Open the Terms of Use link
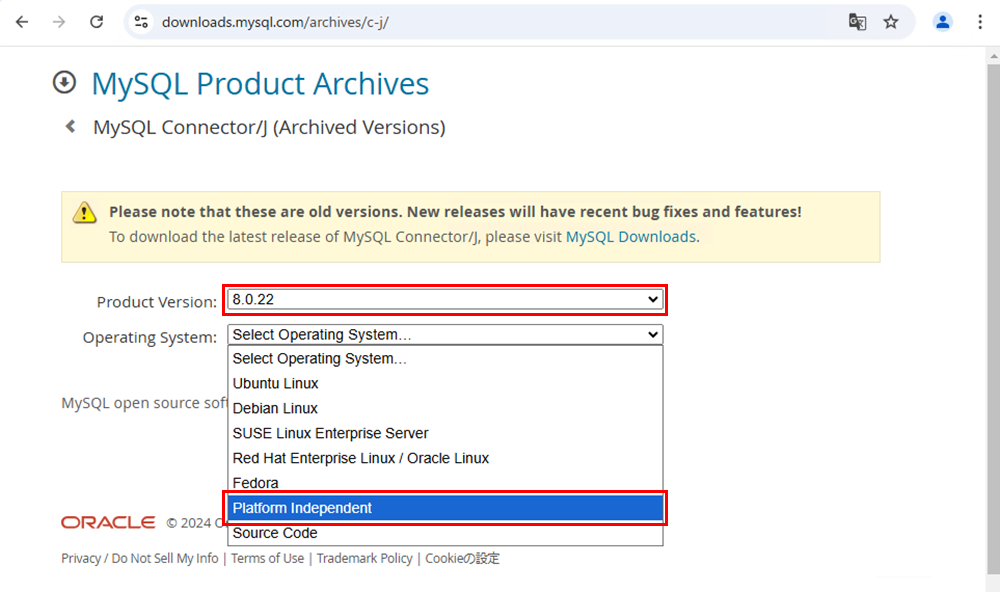Viewport: 1000px width, 592px height. coord(267,558)
